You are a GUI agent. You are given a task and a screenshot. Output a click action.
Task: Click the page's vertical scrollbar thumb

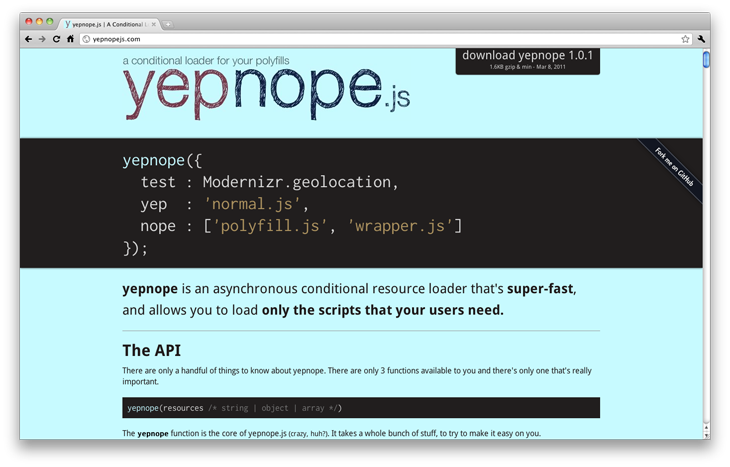[x=706, y=59]
